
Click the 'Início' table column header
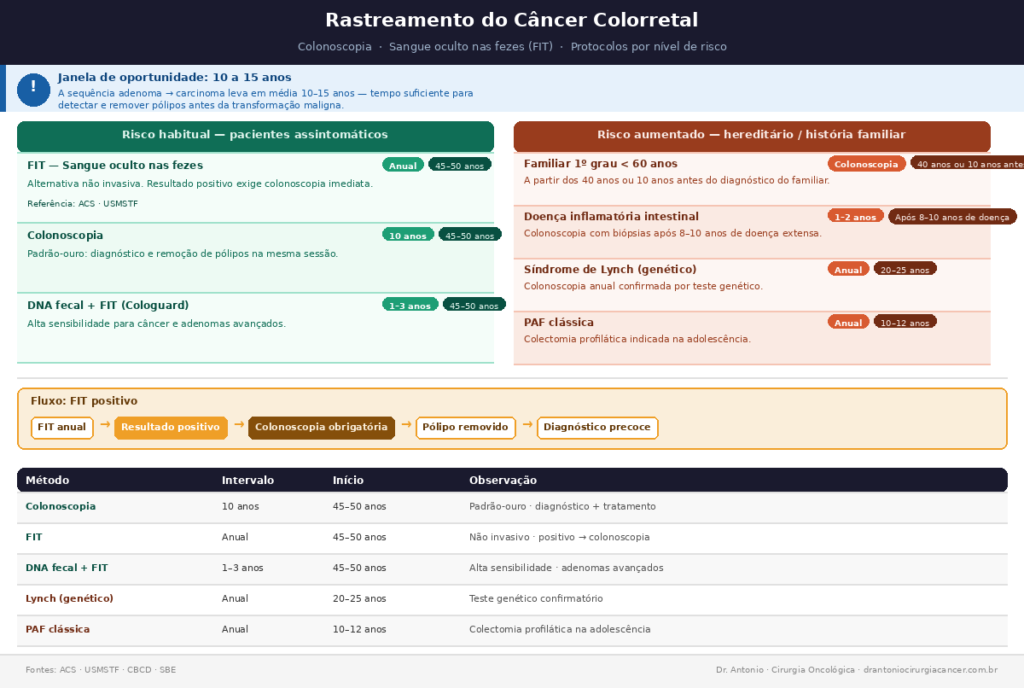click(348, 480)
